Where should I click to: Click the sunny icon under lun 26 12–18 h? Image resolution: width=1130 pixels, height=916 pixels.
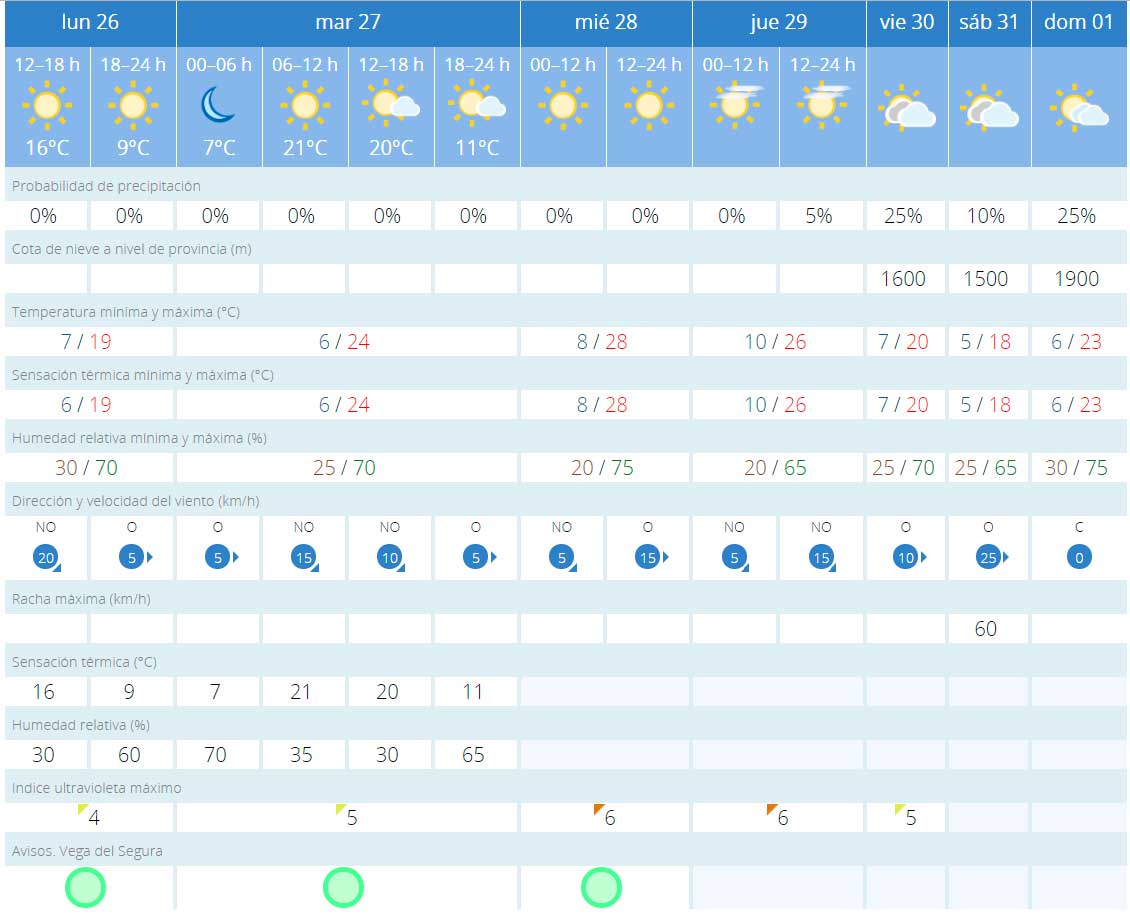[47, 104]
